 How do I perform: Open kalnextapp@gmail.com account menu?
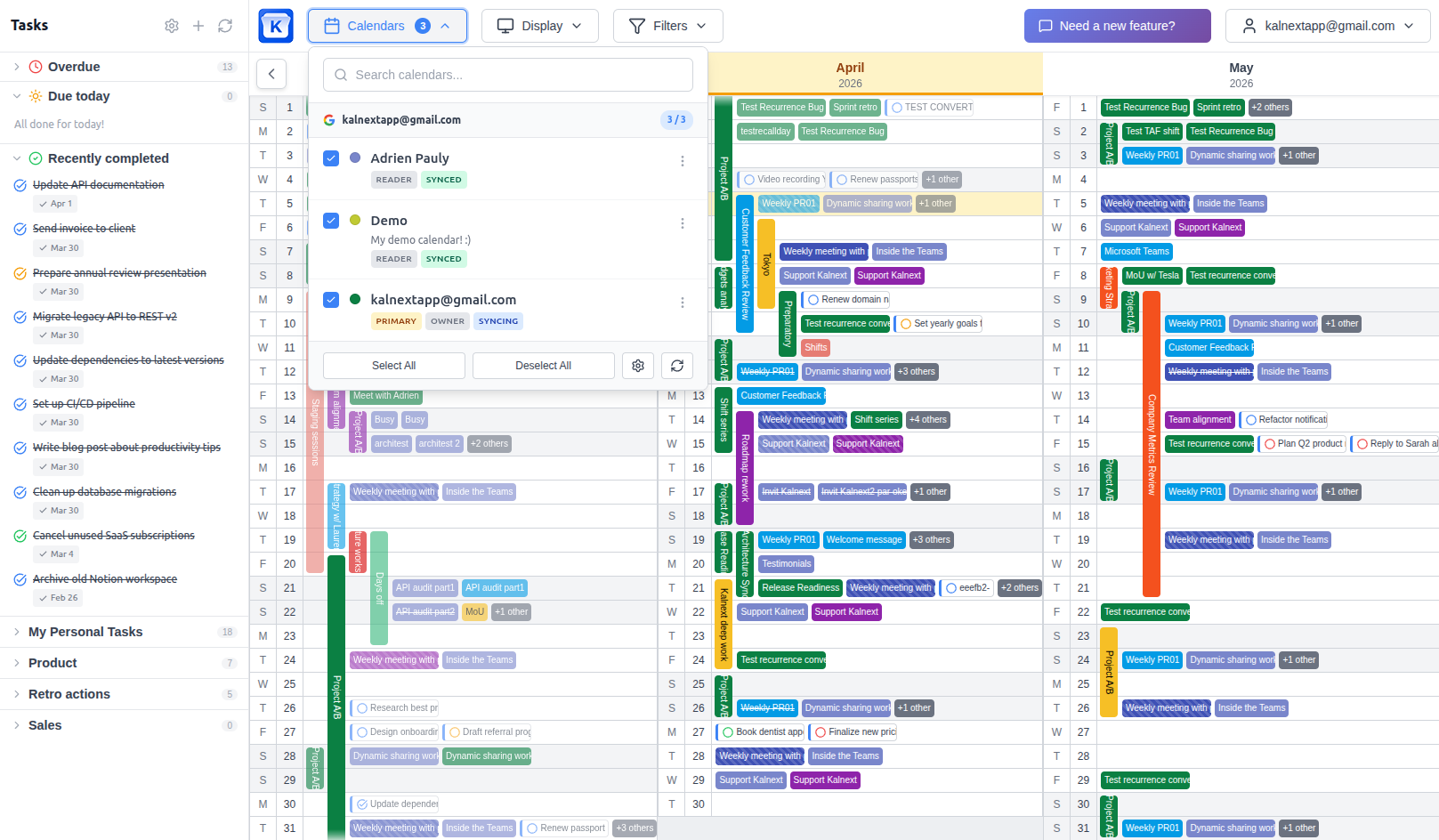pos(1328,26)
